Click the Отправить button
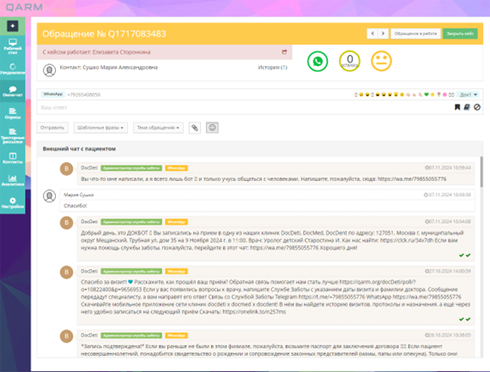 52,128
